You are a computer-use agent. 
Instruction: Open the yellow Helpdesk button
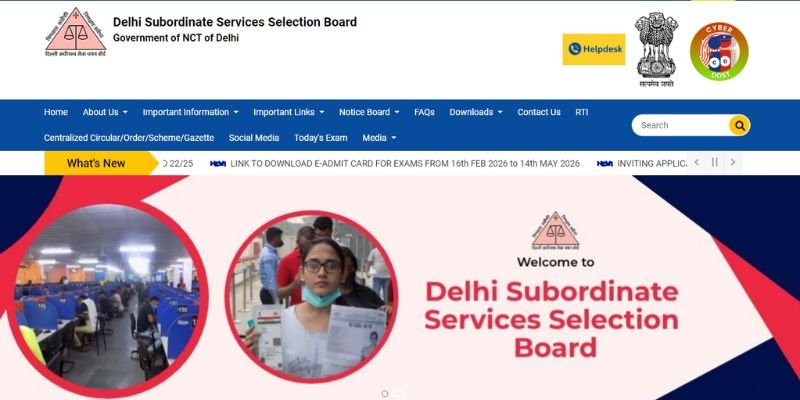point(594,49)
